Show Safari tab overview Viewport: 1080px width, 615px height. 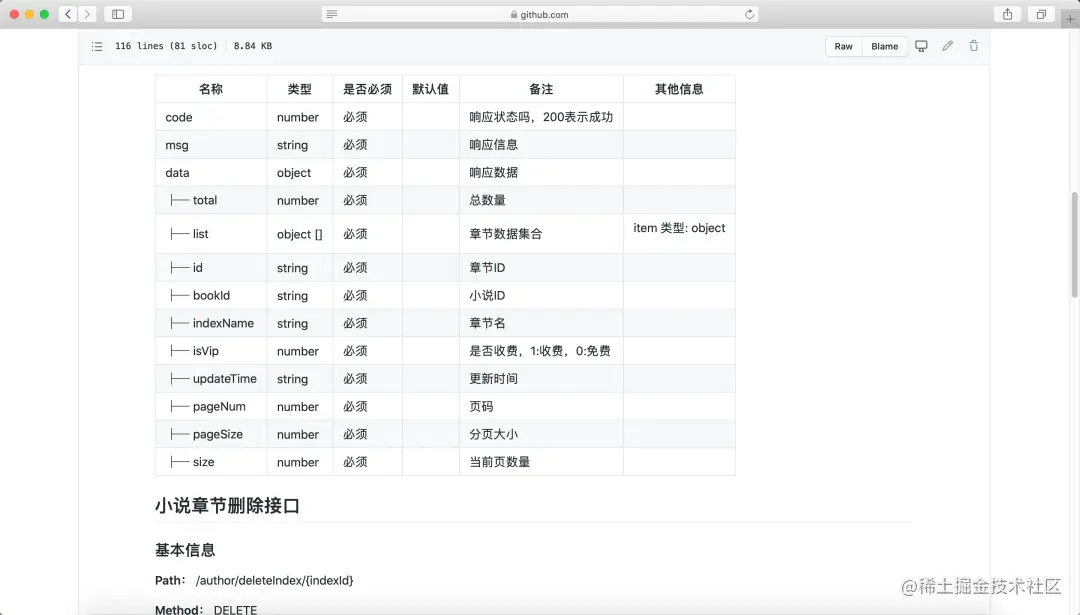coord(1041,14)
